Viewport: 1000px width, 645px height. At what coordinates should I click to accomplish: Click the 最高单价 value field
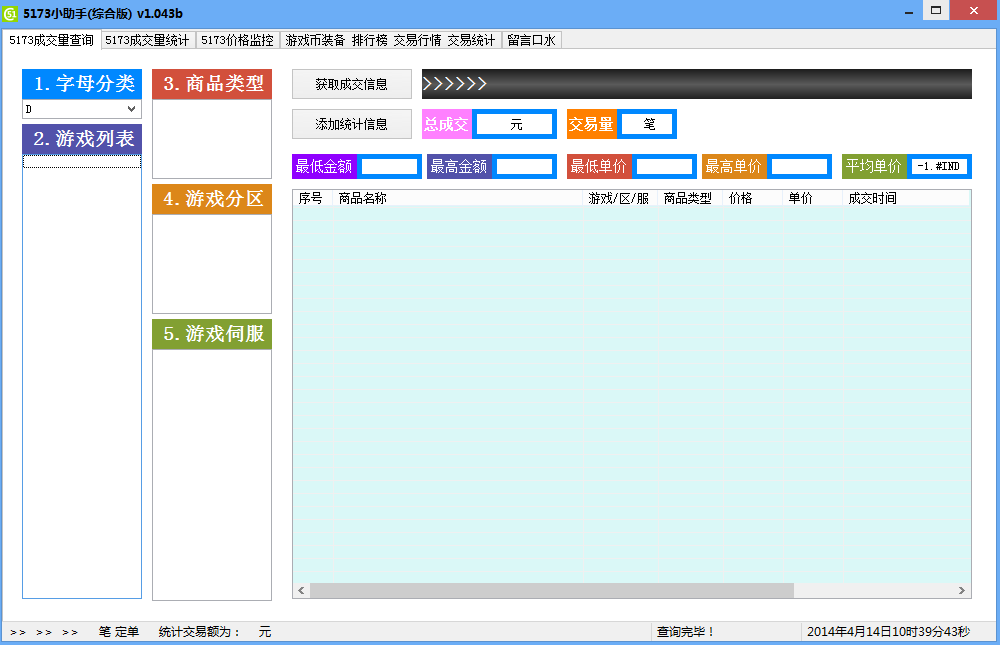click(799, 167)
